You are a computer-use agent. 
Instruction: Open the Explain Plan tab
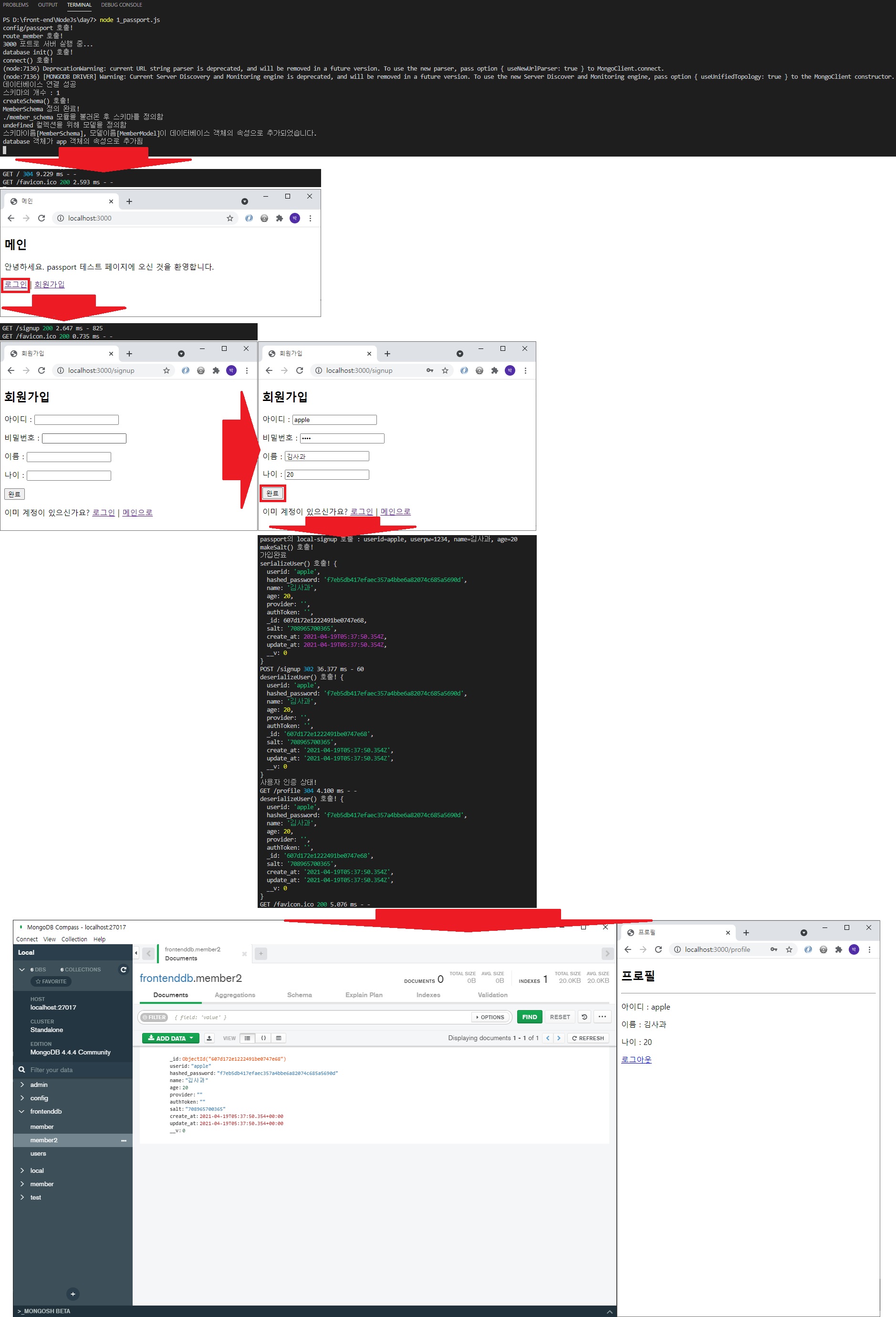(x=364, y=995)
